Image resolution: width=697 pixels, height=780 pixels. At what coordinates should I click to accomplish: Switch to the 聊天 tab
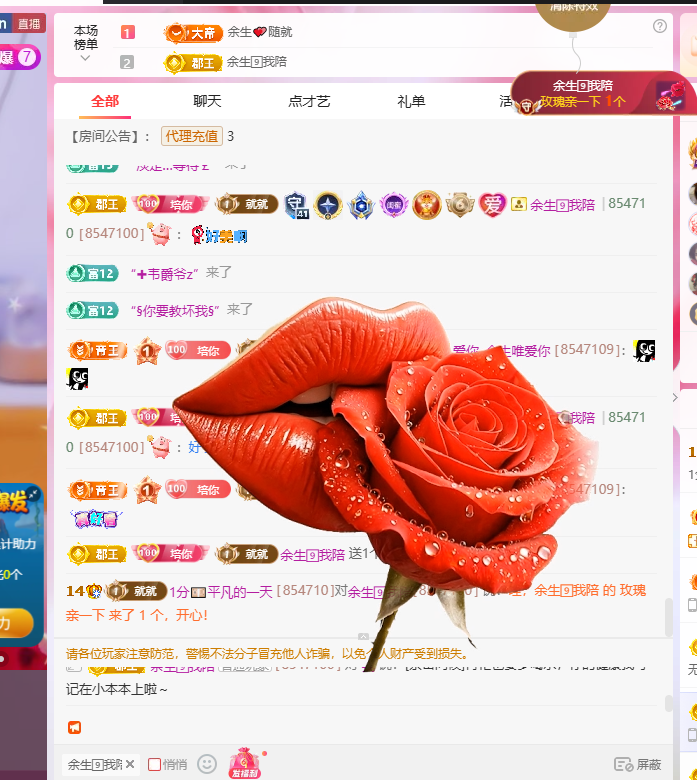pyautogui.click(x=207, y=101)
